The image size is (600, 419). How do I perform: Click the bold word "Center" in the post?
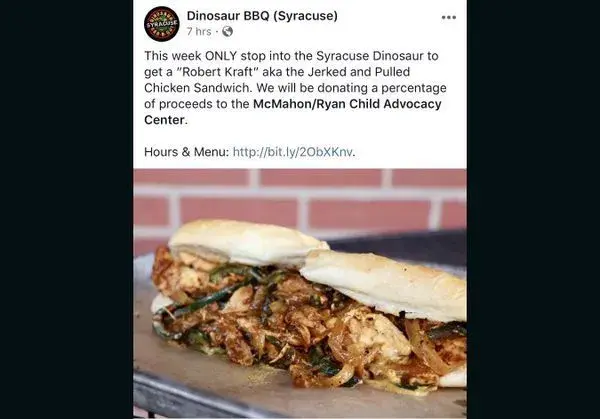coord(165,120)
